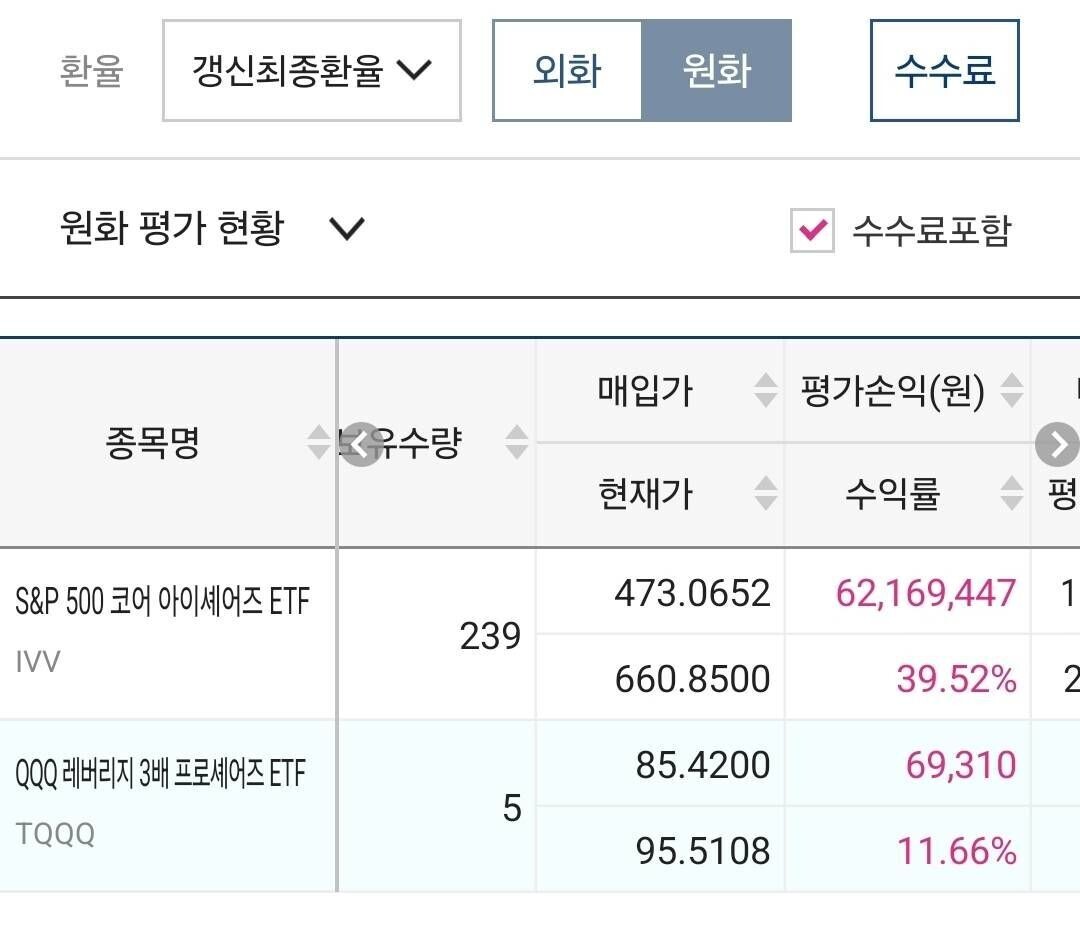1080x930 pixels.
Task: Open the 수수료 fee button
Action: (x=943, y=71)
